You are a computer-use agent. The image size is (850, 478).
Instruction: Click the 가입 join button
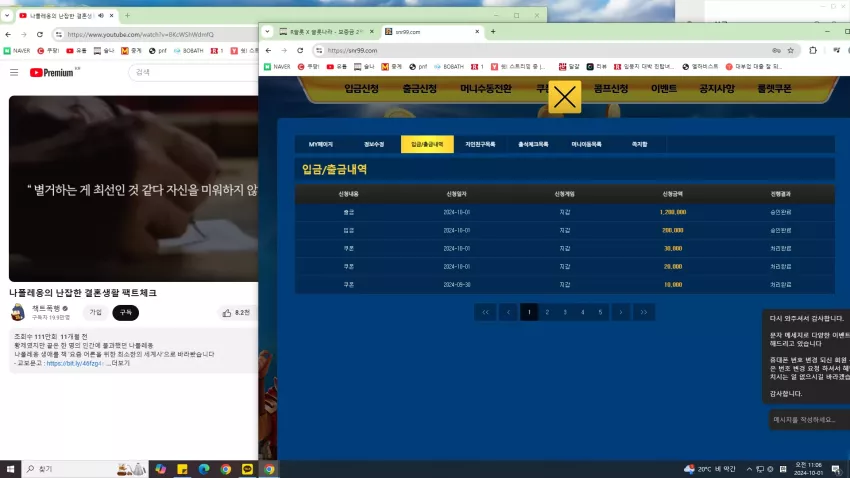tap(95, 313)
